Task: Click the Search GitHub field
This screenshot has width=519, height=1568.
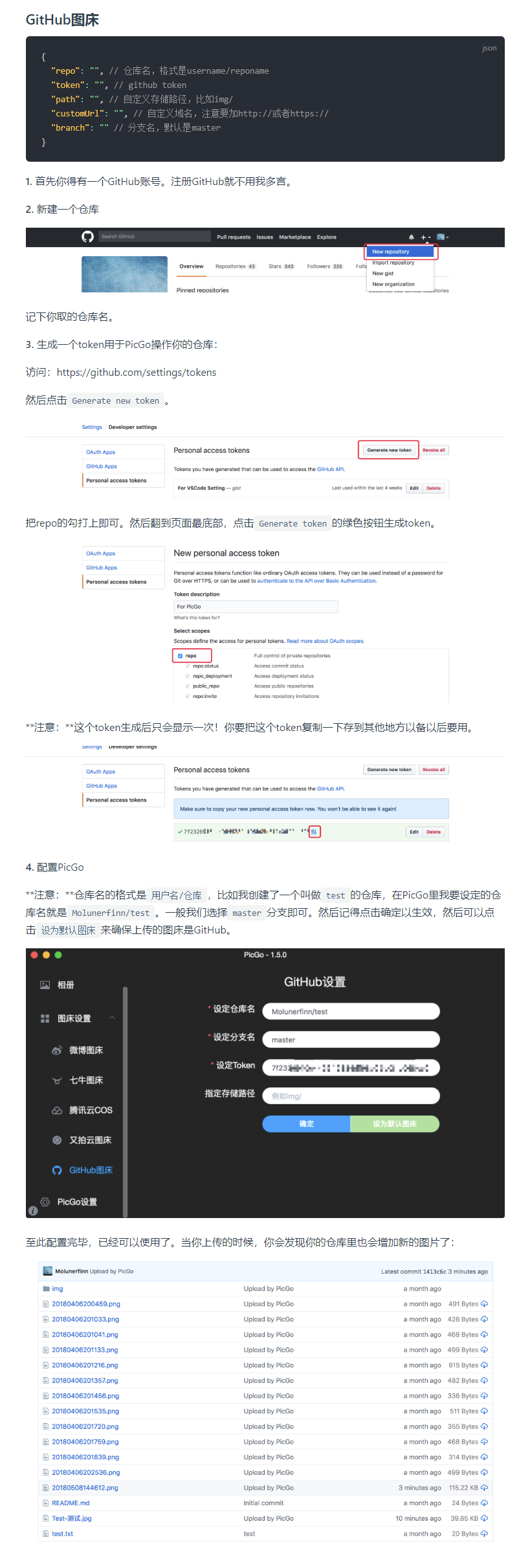Action: [x=154, y=237]
